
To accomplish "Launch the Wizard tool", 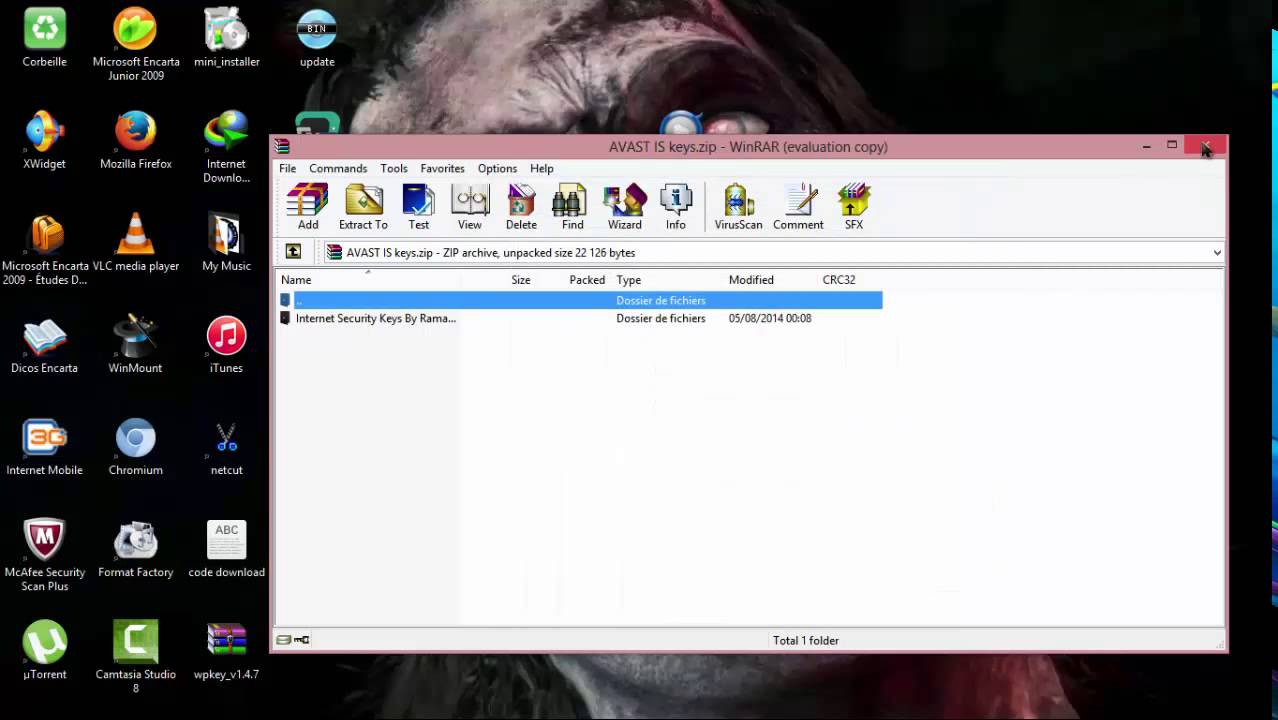I will [625, 207].
